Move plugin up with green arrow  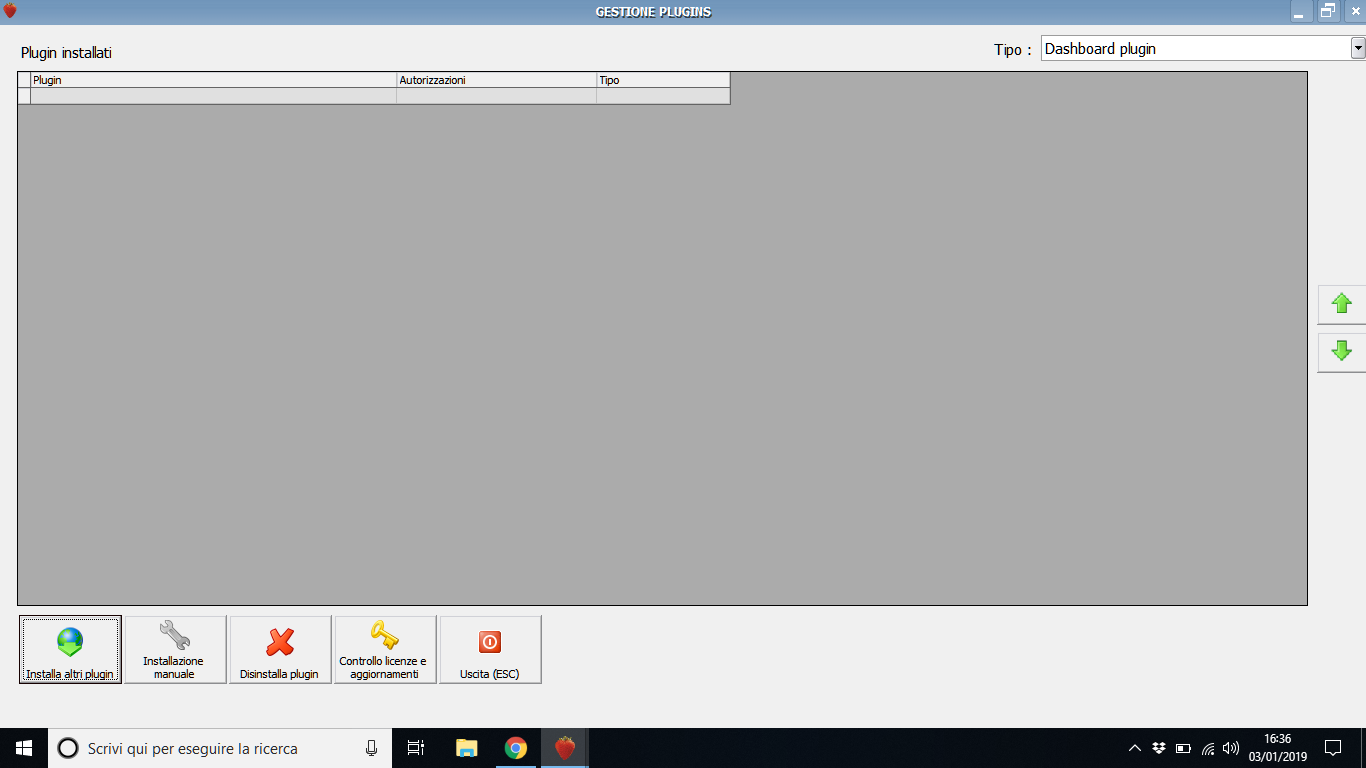1342,304
